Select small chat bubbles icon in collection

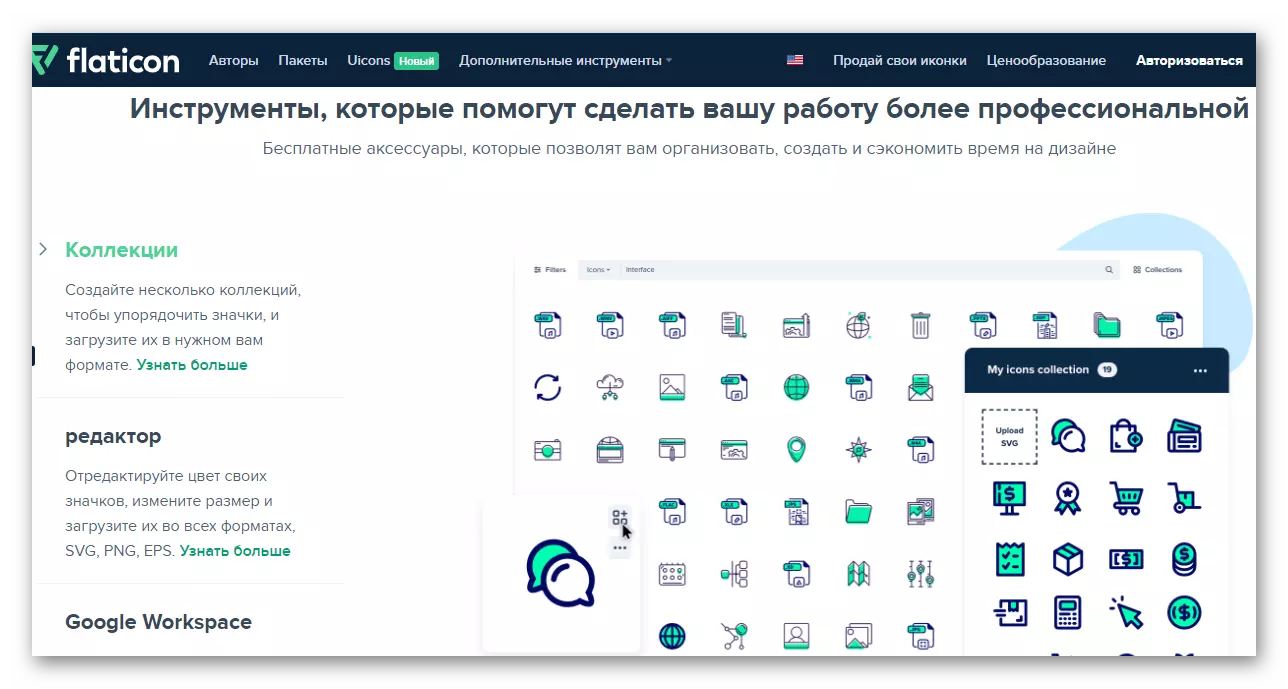coord(1068,437)
